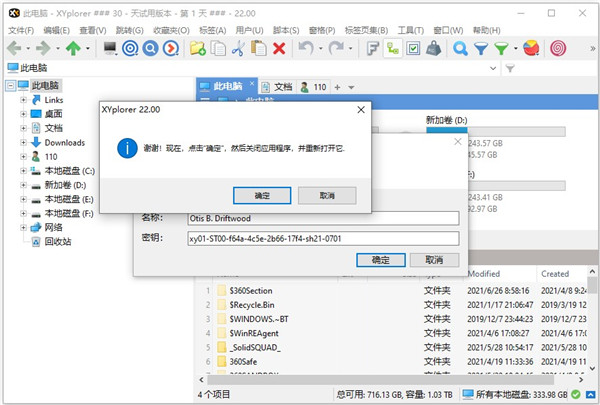
Task: Click the Redo icon in the toolbar
Action: point(336,48)
